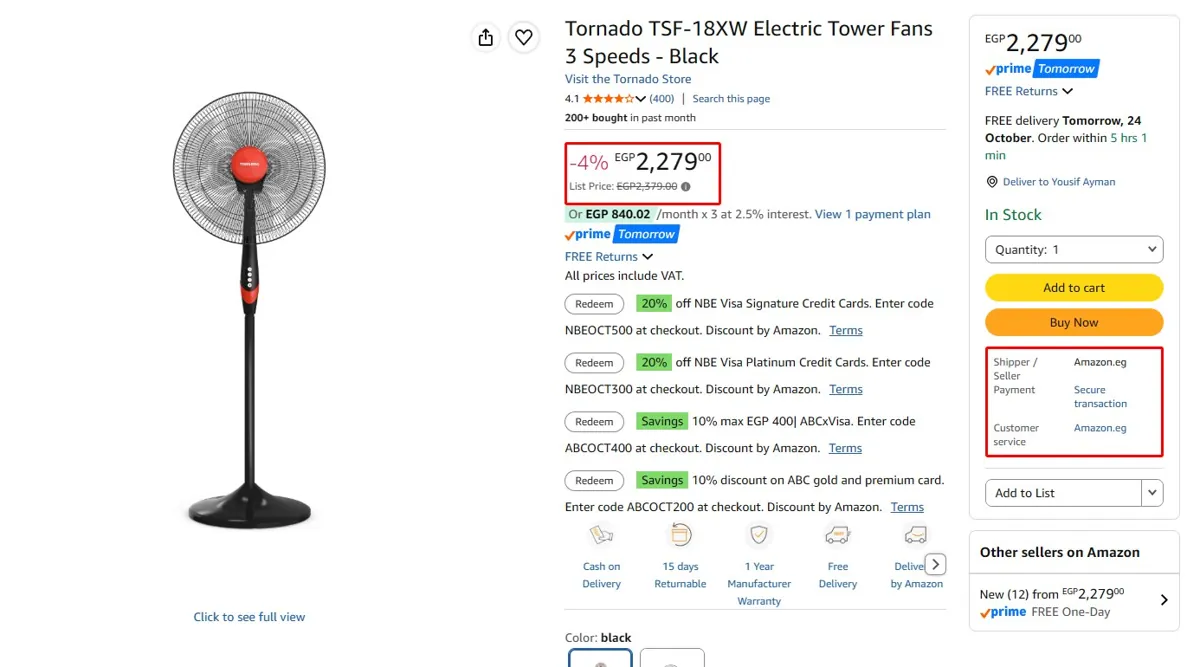
Task: Open the Quantity dropdown
Action: click(1074, 249)
